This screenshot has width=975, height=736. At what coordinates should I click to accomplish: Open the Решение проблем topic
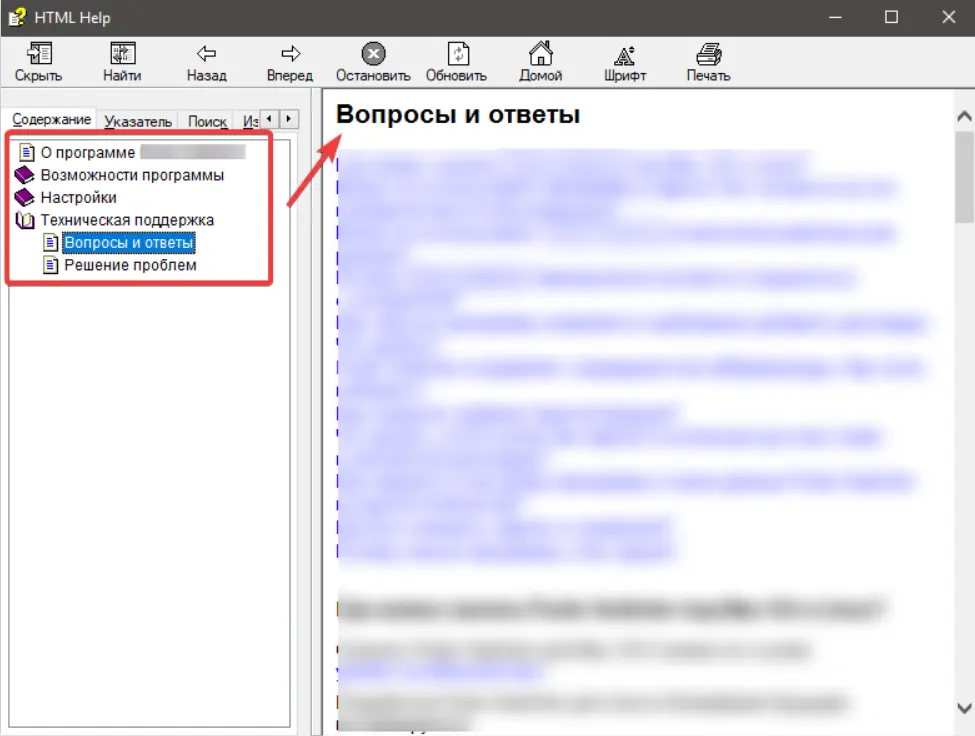130,265
